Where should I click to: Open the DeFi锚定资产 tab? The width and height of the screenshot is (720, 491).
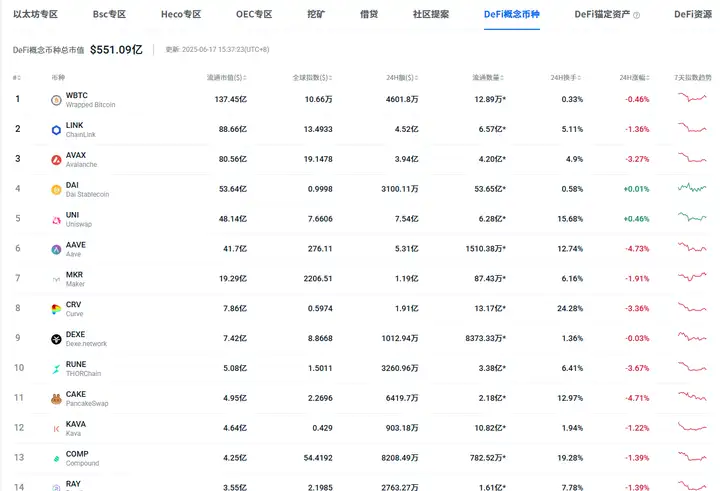pyautogui.click(x=602, y=14)
